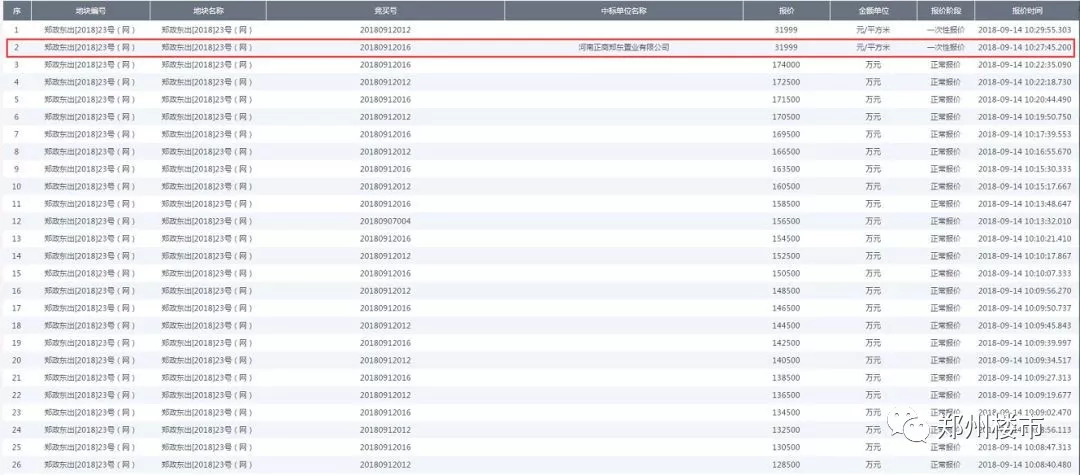This screenshot has height=475, width=1080.
Task: Click timestamp 2018-09-14 10:10:21.410
Action: 1024,239
